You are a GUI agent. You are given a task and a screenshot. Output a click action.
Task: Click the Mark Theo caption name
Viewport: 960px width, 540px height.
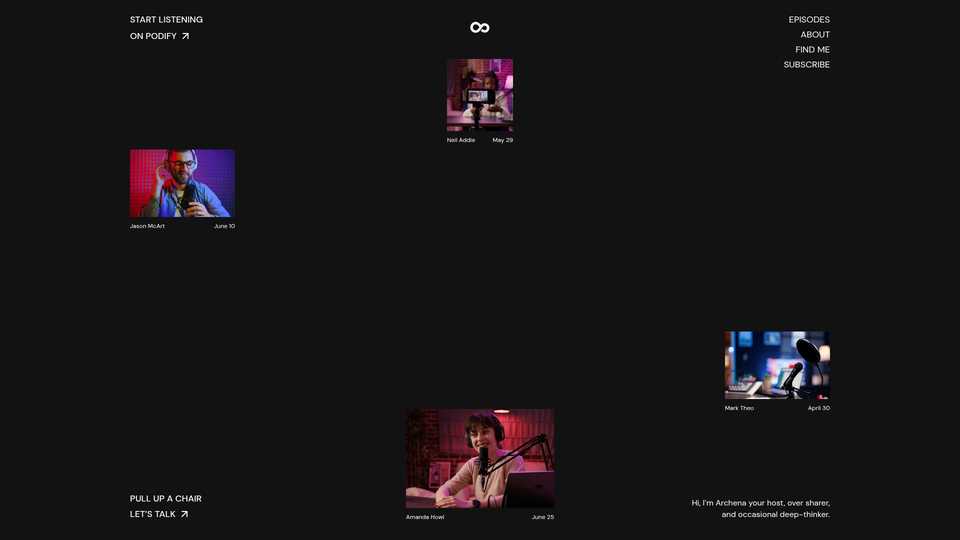739,408
